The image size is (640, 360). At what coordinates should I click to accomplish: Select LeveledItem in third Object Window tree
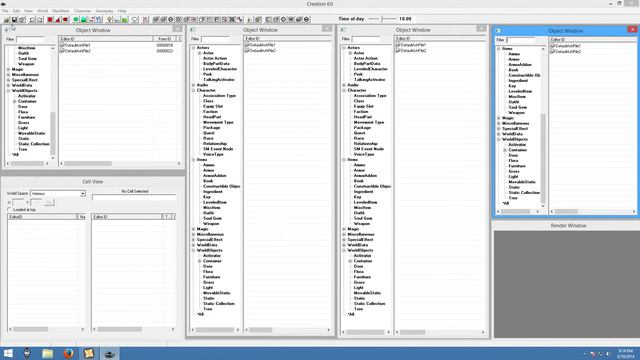pos(365,202)
